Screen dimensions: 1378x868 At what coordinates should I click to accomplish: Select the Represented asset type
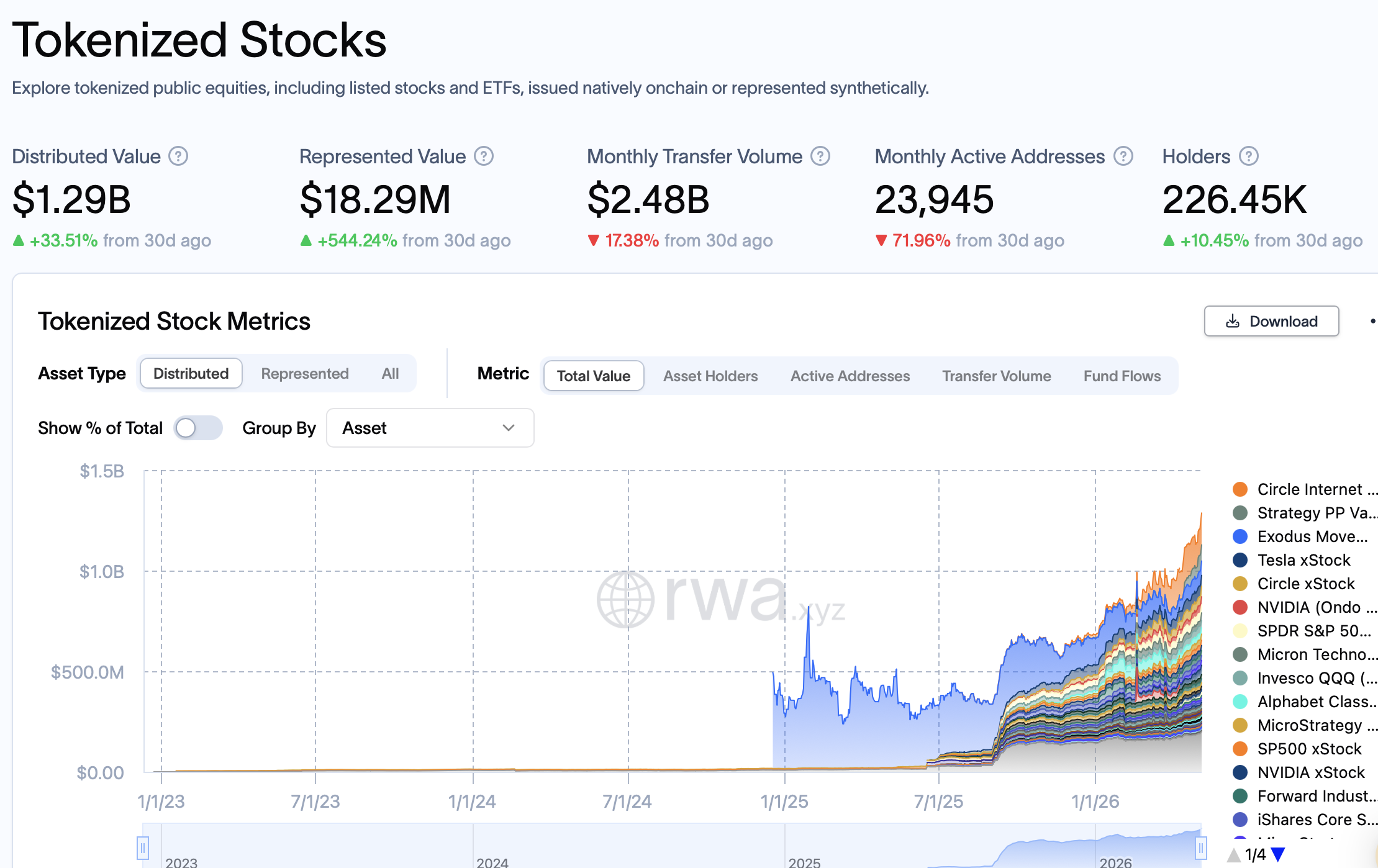click(x=305, y=374)
